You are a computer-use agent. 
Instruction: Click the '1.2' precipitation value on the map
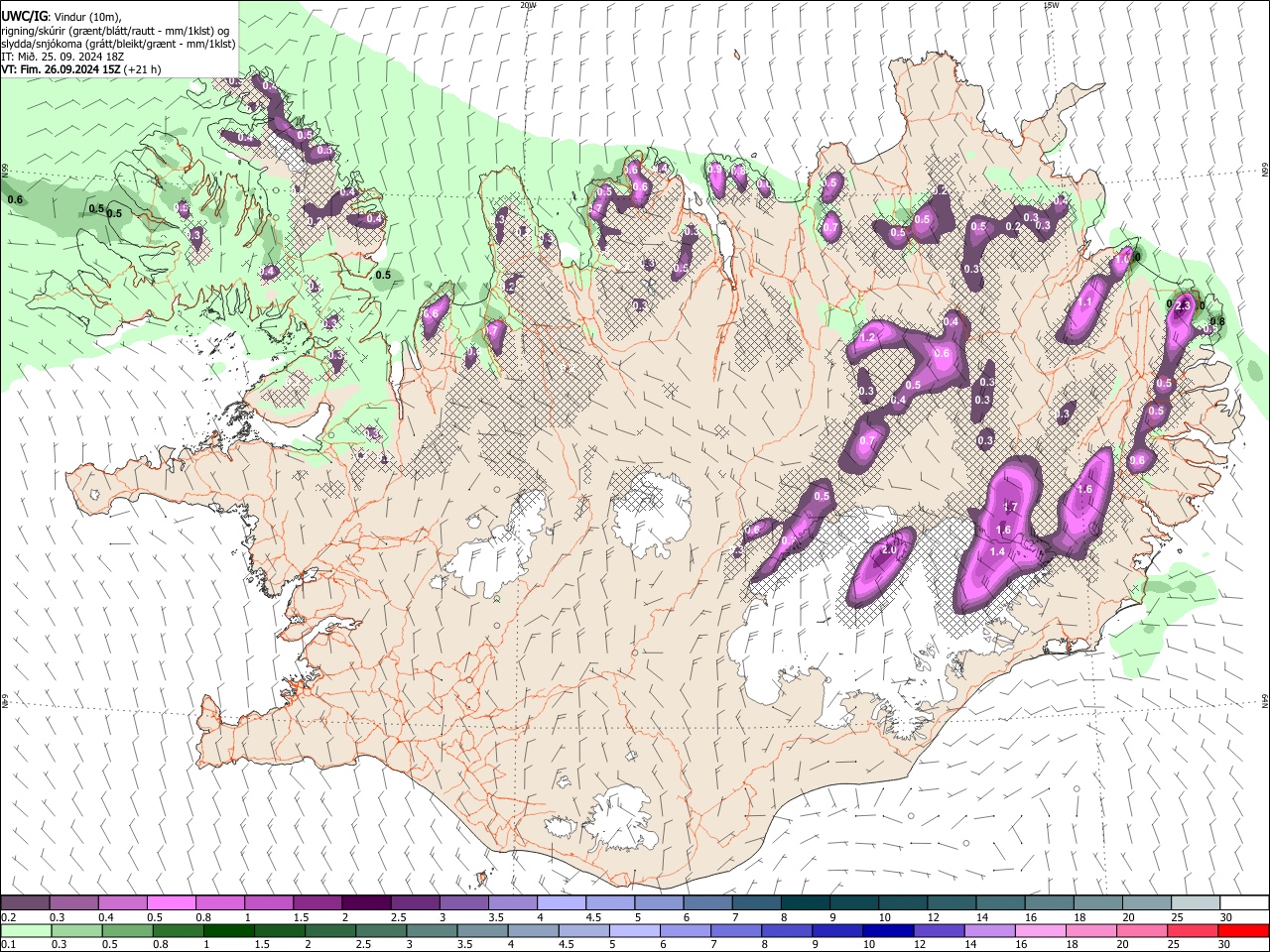pyautogui.click(x=868, y=338)
